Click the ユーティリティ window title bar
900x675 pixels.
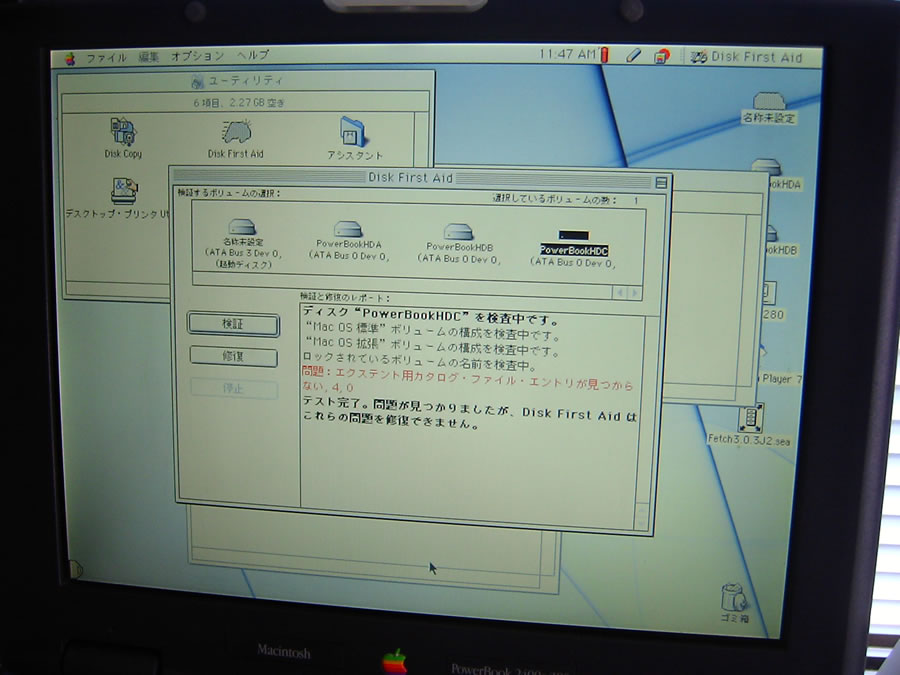click(246, 81)
